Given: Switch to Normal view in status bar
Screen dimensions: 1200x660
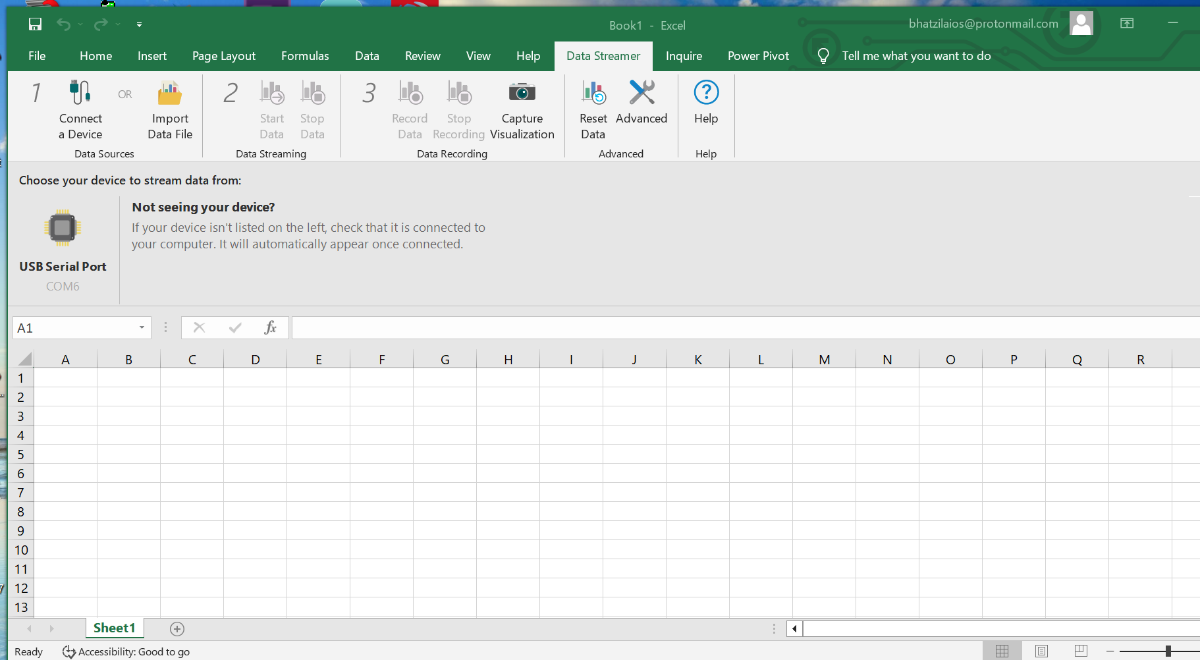Looking at the screenshot, I should (x=1001, y=651).
